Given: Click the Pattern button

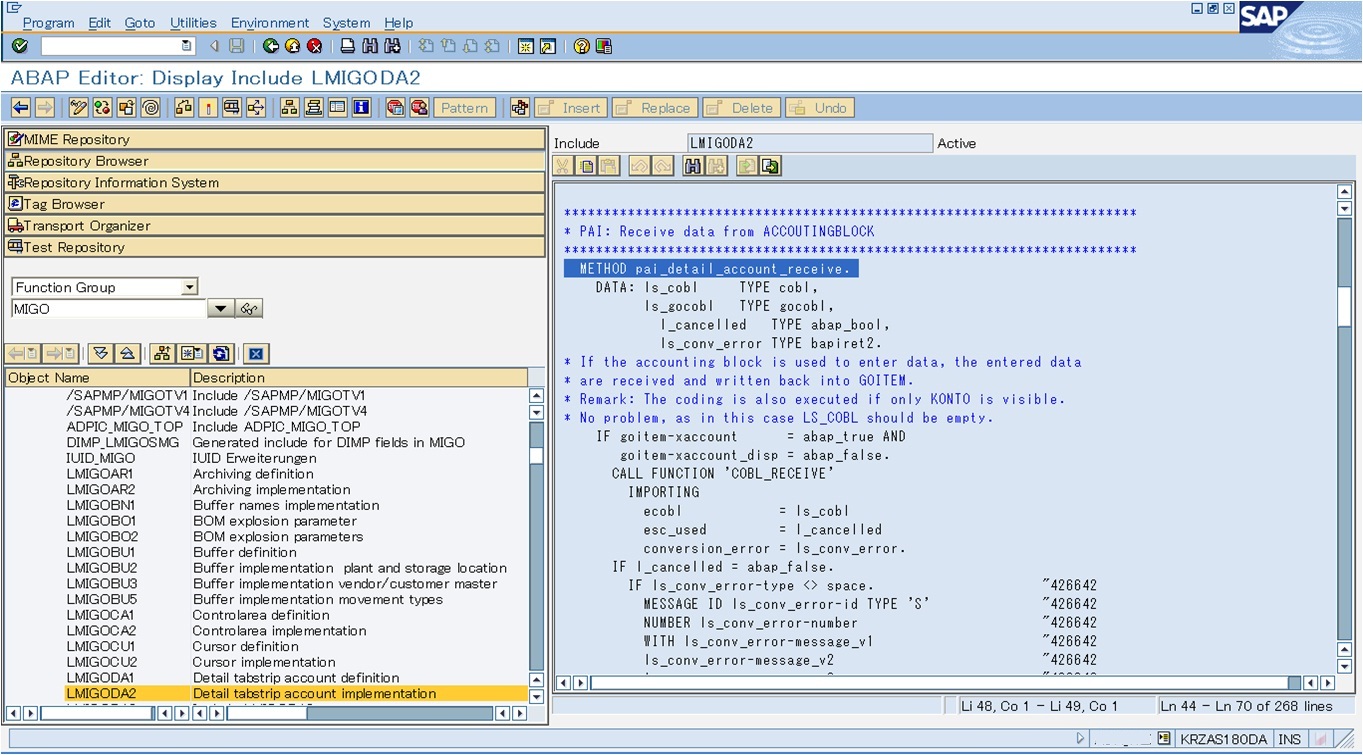Looking at the screenshot, I should (x=464, y=107).
